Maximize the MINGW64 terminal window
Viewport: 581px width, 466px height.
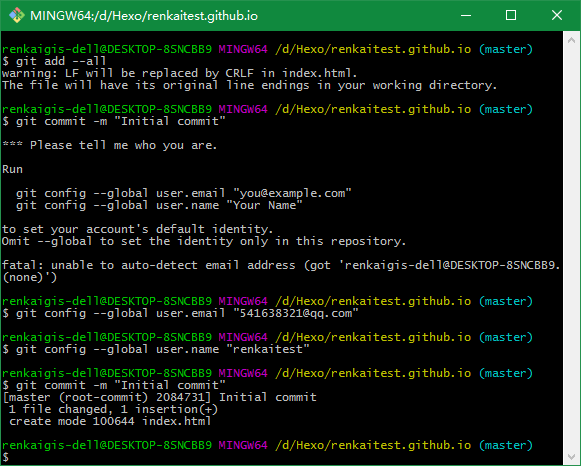click(511, 16)
